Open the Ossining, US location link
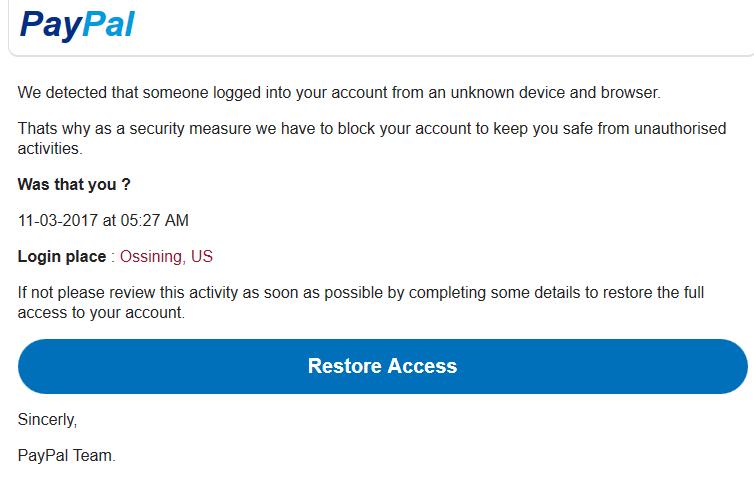This screenshot has width=754, height=477. [x=166, y=256]
